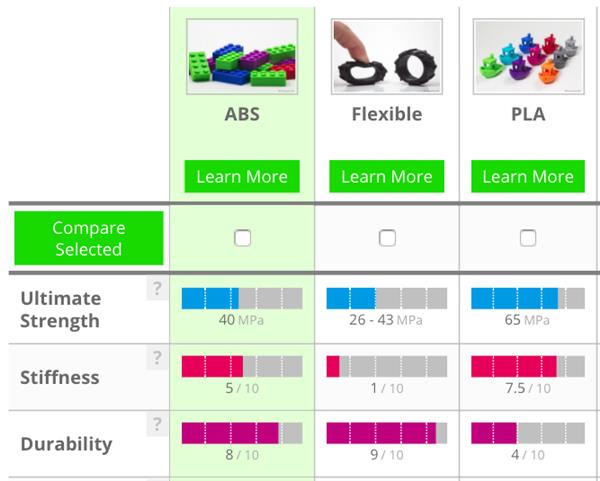Click the ABS Lego bricks thumbnail
Image resolution: width=600 pixels, height=481 pixels.
(242, 58)
